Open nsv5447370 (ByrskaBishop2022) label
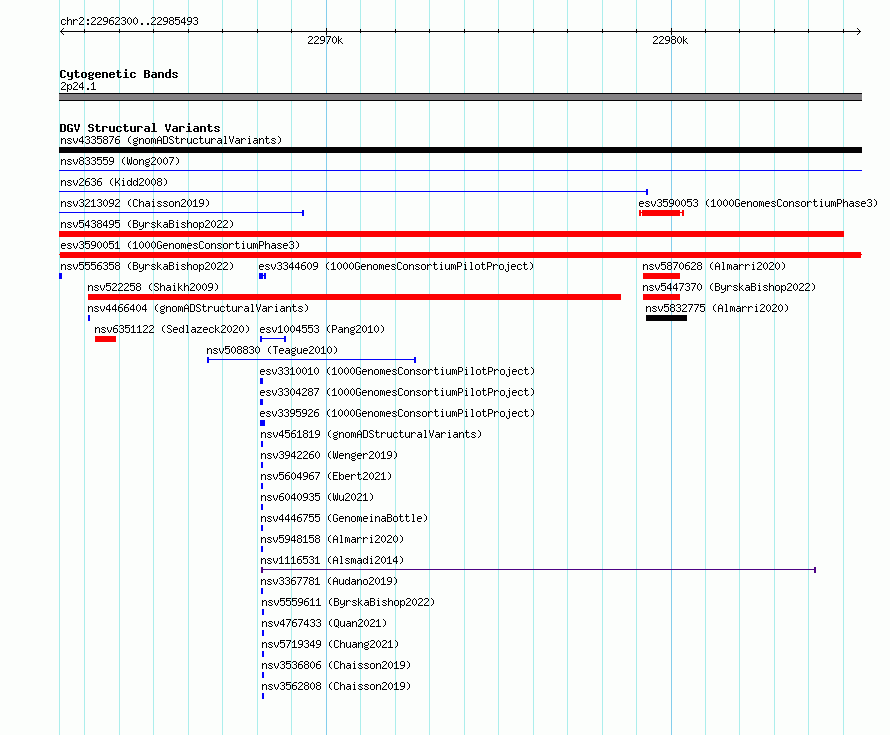The image size is (890, 735). tap(729, 287)
